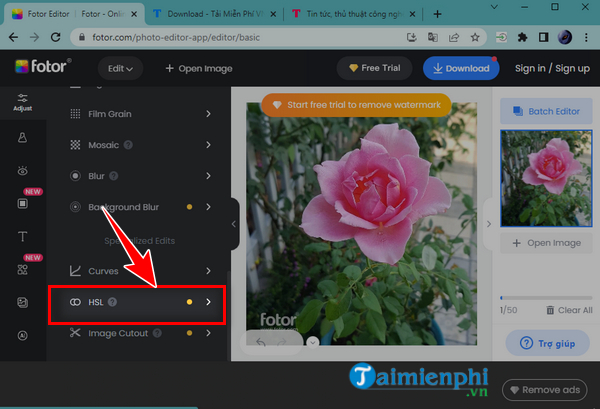Expand the HSL option chevron

point(208,302)
